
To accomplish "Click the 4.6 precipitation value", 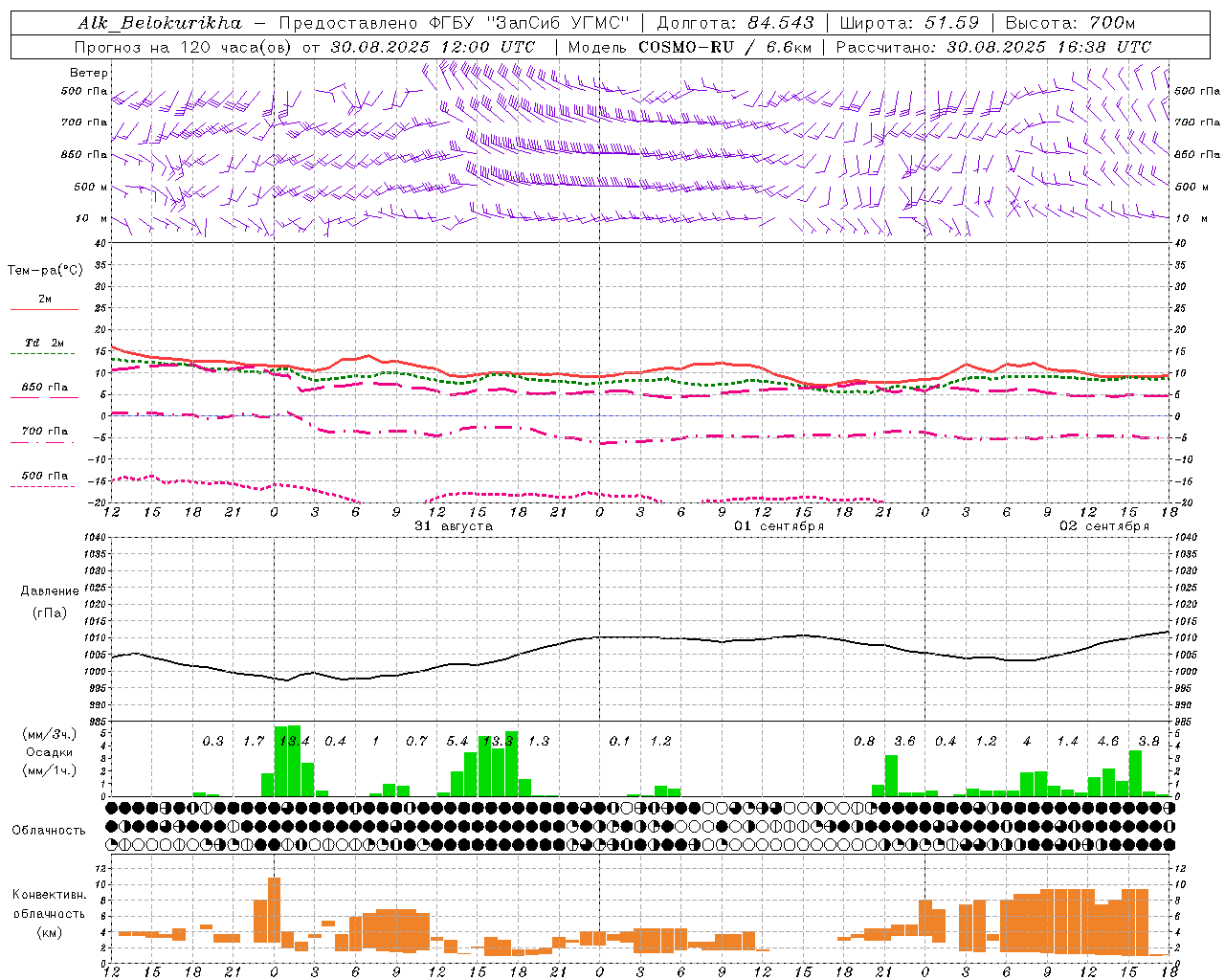I will pyautogui.click(x=1108, y=741).
